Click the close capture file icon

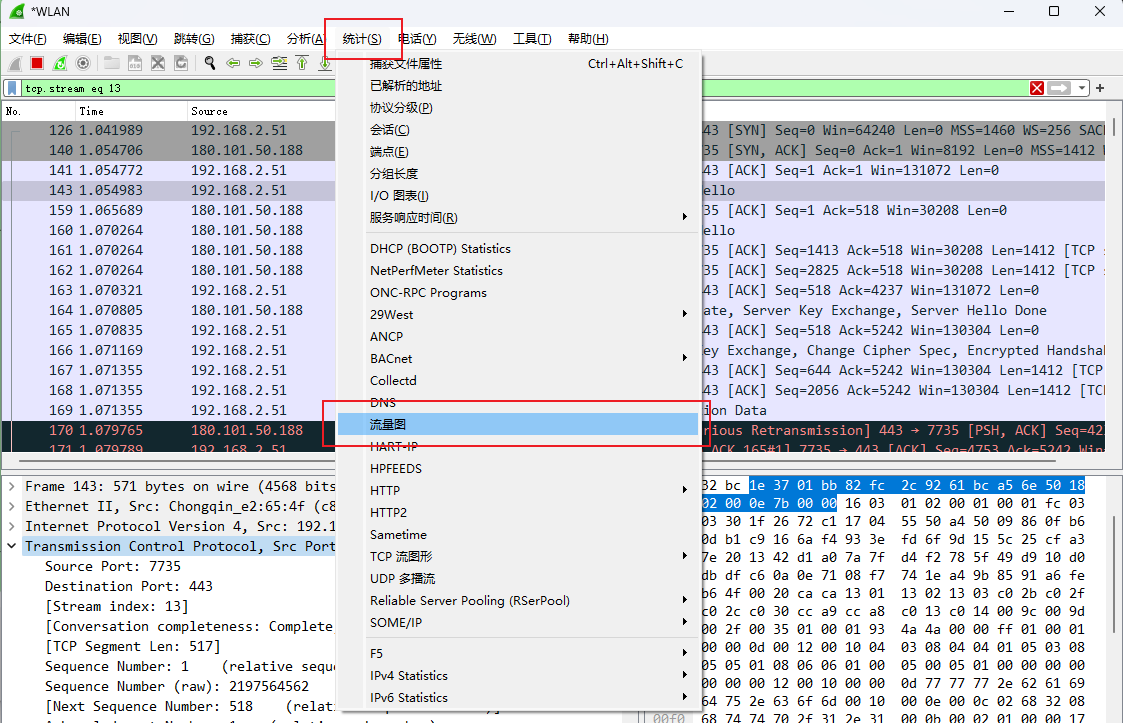coord(158,64)
